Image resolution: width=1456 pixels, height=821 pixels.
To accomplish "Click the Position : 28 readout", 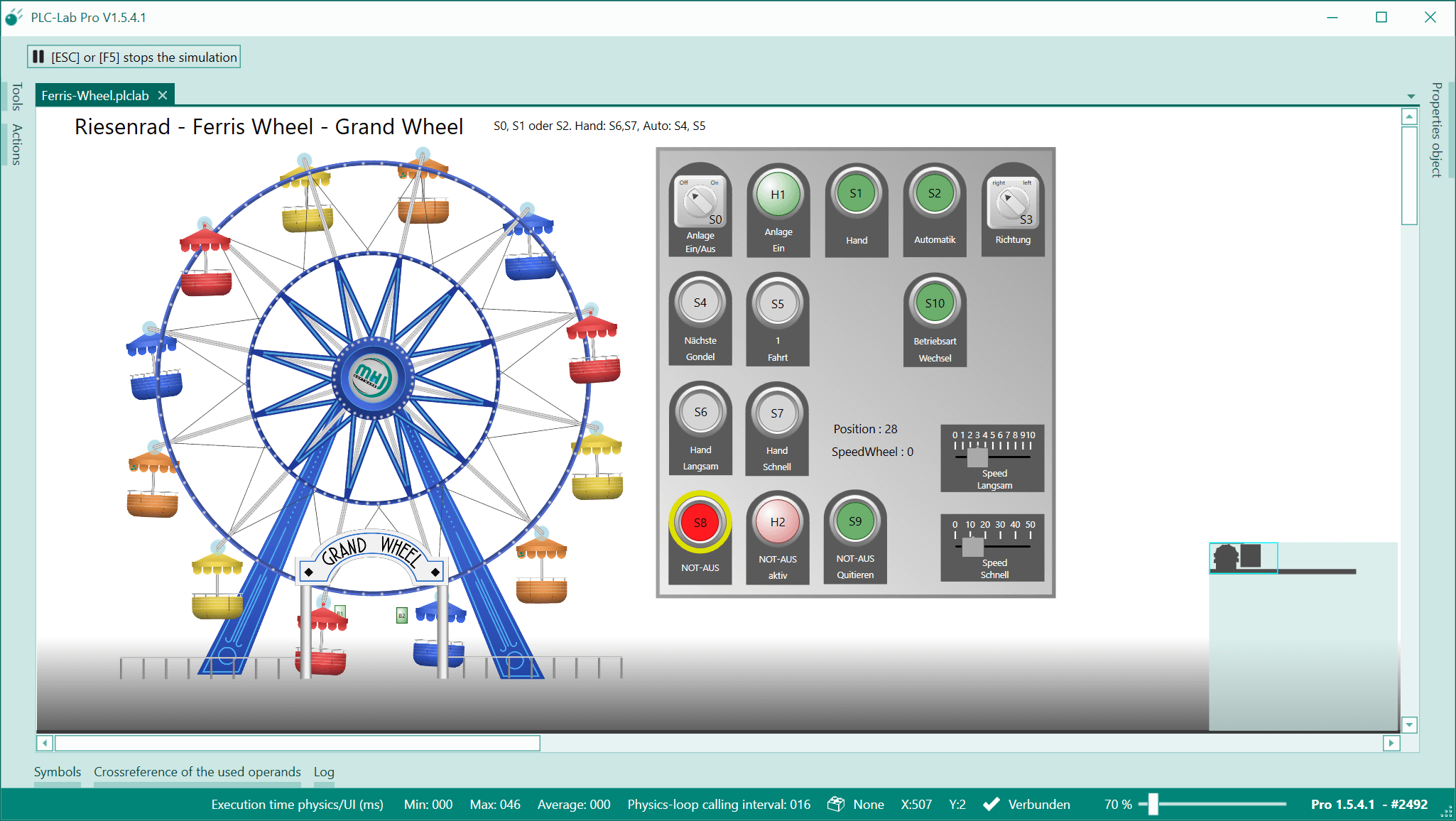I will tap(865, 429).
